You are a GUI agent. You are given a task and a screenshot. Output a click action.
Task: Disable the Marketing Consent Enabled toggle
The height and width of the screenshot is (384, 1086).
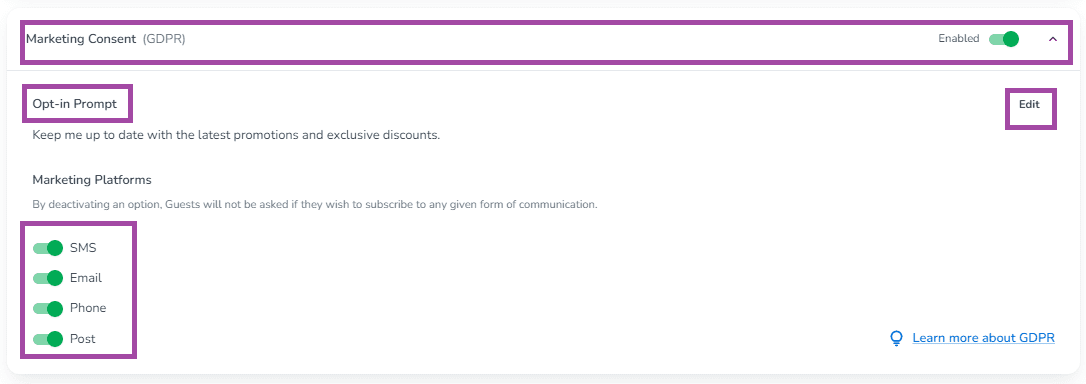(x=1004, y=39)
